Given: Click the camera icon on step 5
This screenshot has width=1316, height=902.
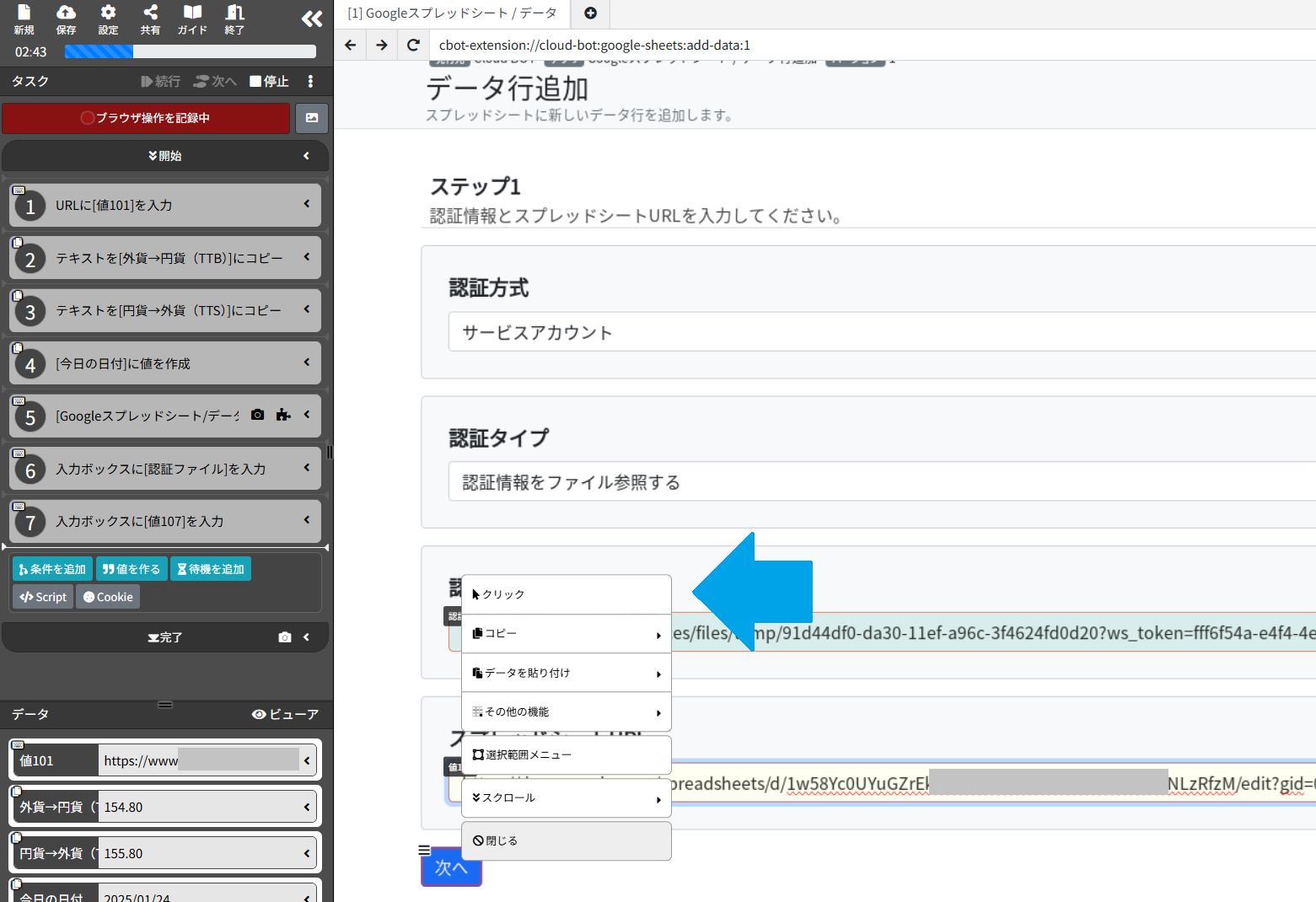Looking at the screenshot, I should 257,414.
